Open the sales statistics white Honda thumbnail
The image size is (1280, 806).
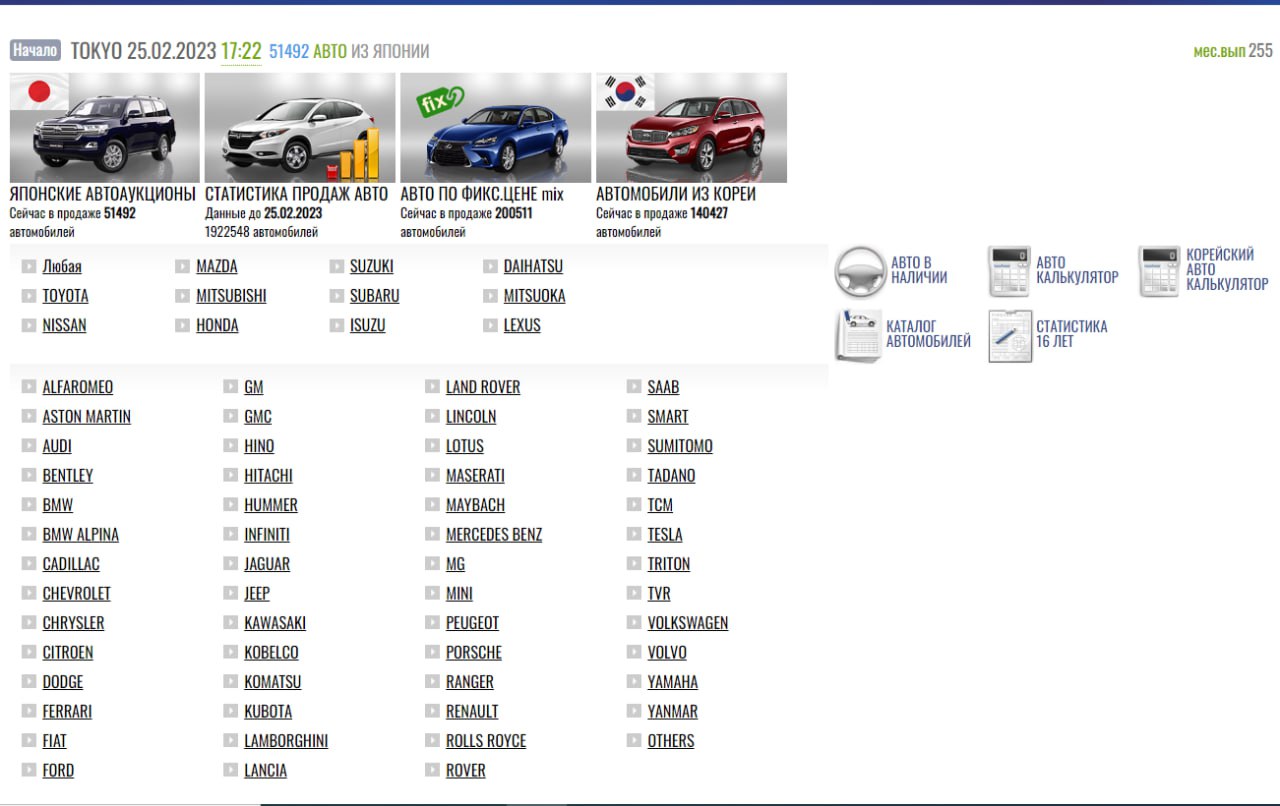(300, 128)
